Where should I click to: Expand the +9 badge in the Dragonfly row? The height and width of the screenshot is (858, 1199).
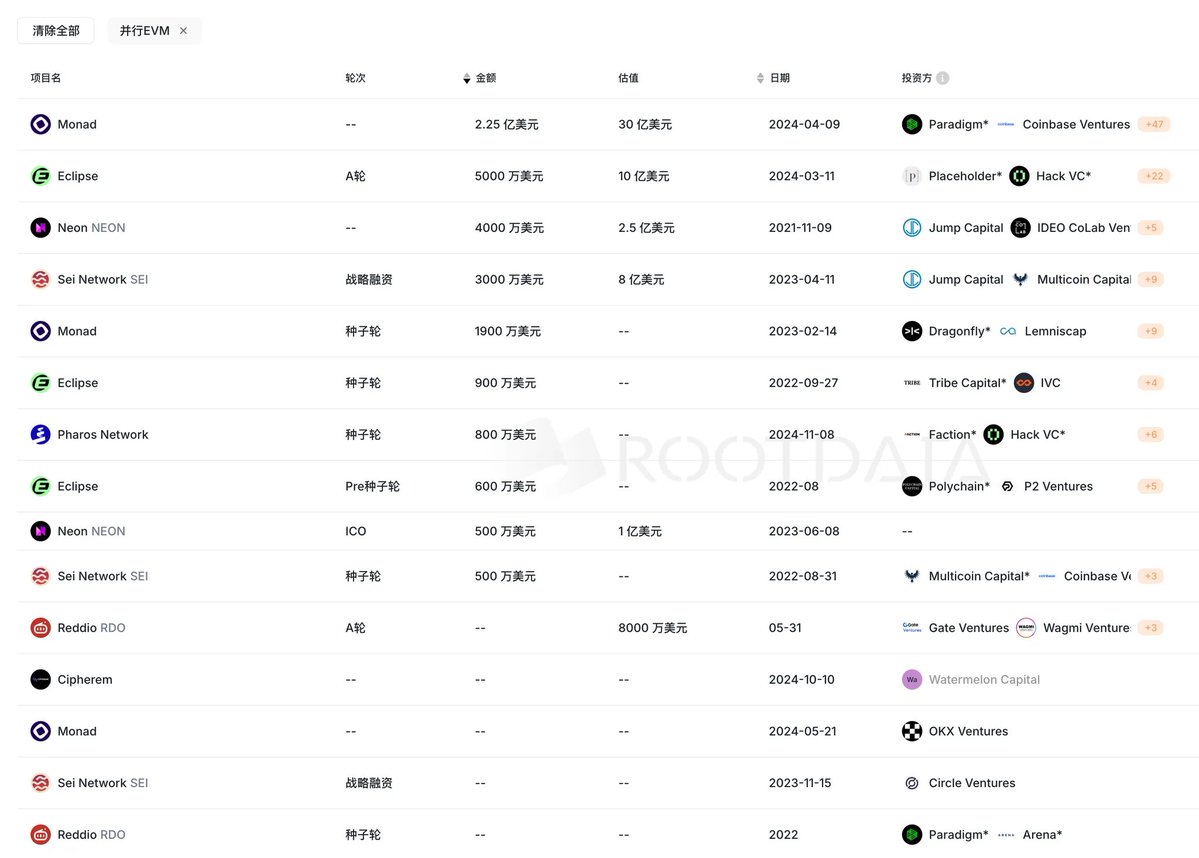click(x=1151, y=331)
